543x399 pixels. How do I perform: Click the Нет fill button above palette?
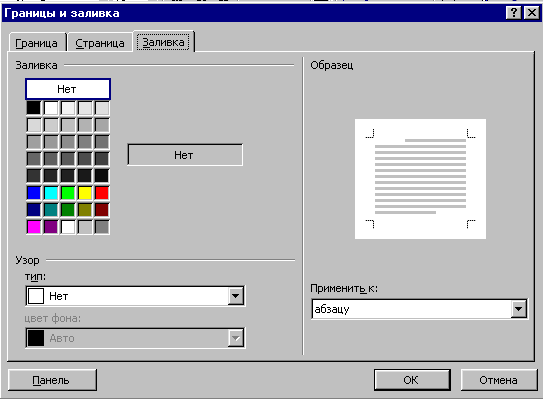(x=68, y=89)
